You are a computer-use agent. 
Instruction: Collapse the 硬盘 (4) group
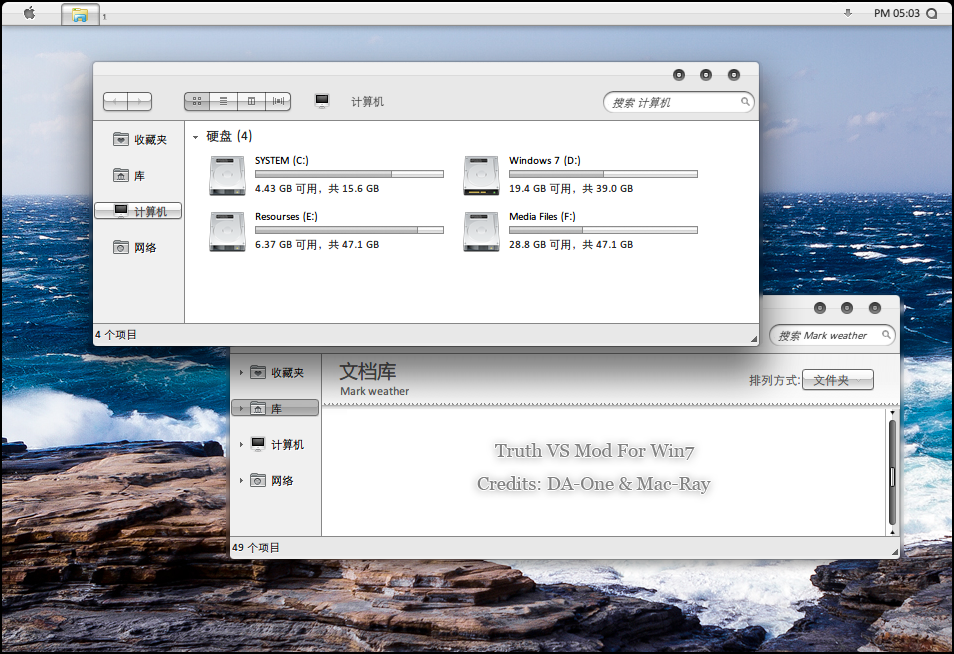pyautogui.click(x=195, y=137)
